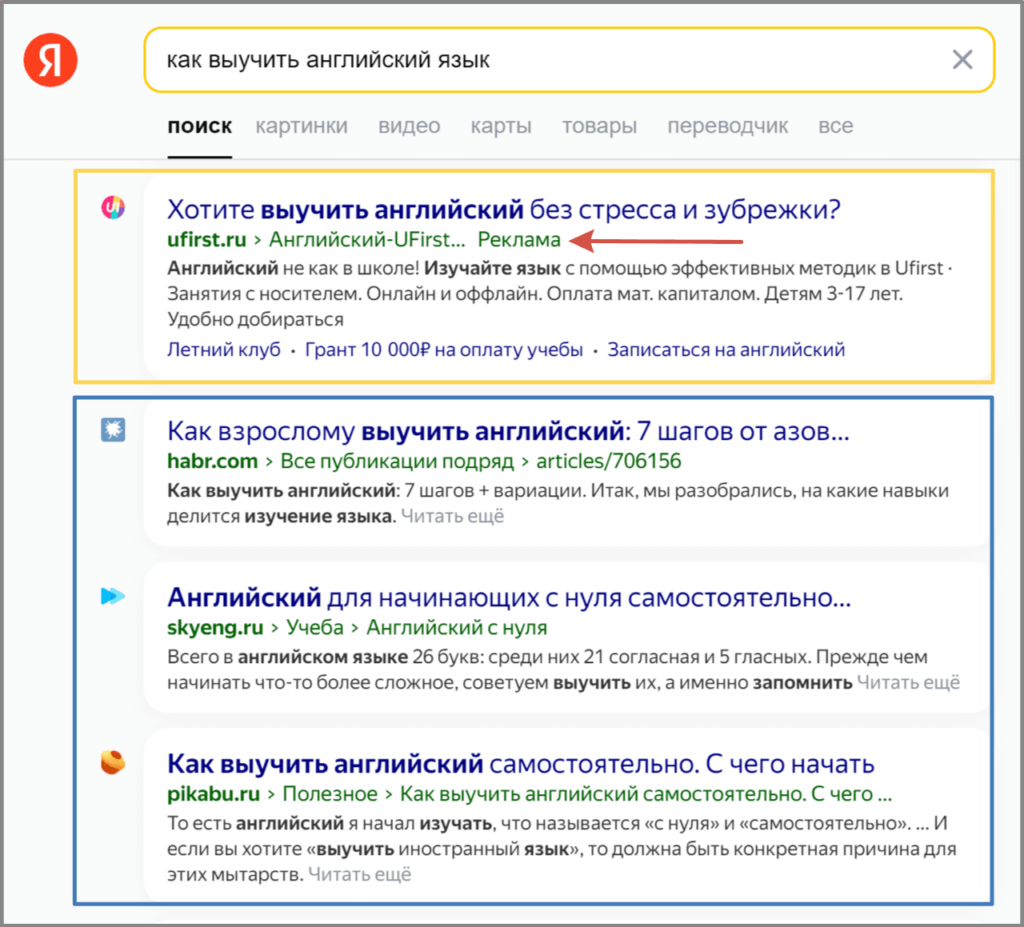Viewport: 1024px width, 927px height.
Task: Open the переводчик tab
Action: pyautogui.click(x=727, y=126)
